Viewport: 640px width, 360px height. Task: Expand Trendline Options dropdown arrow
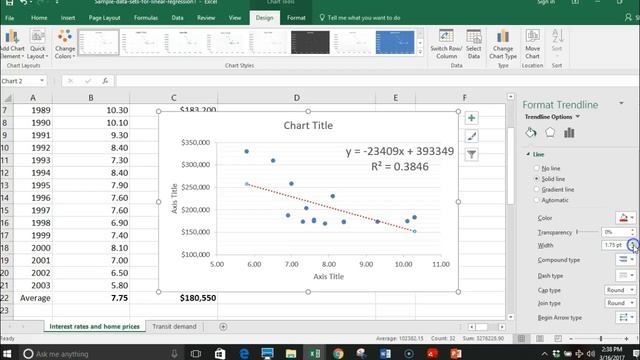578,117
